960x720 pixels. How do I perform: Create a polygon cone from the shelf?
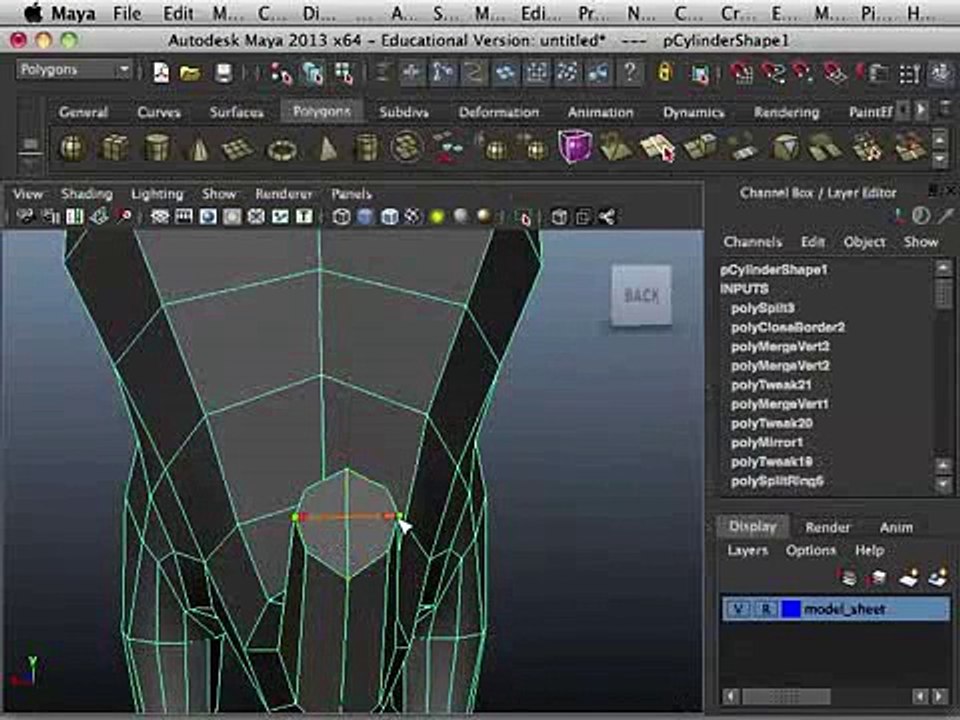coord(197,148)
